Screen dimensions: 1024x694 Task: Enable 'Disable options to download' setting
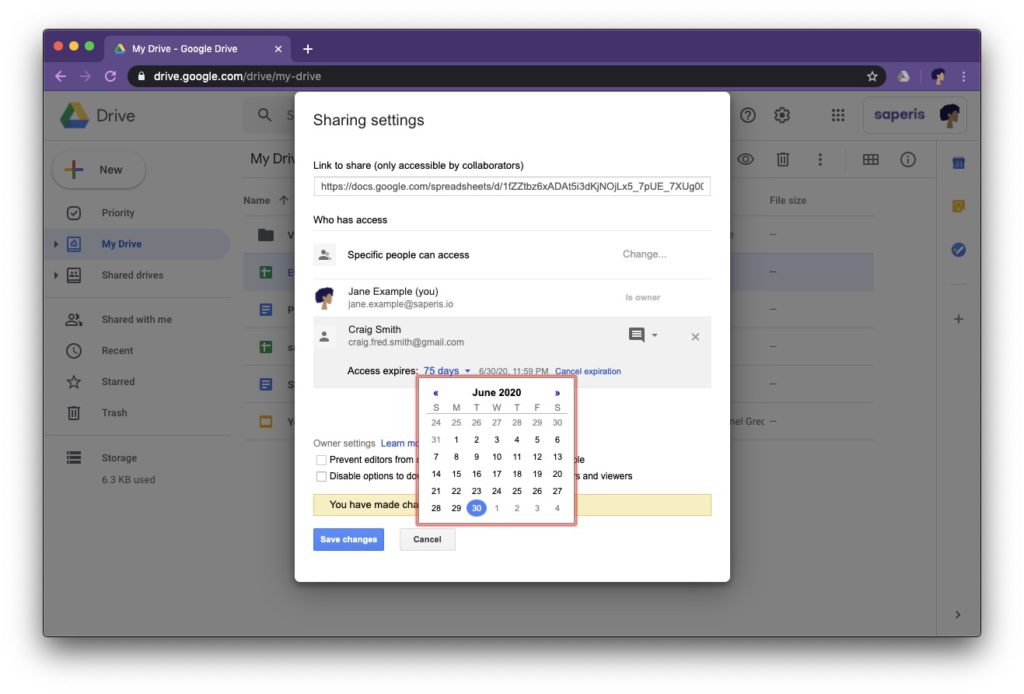(x=322, y=476)
